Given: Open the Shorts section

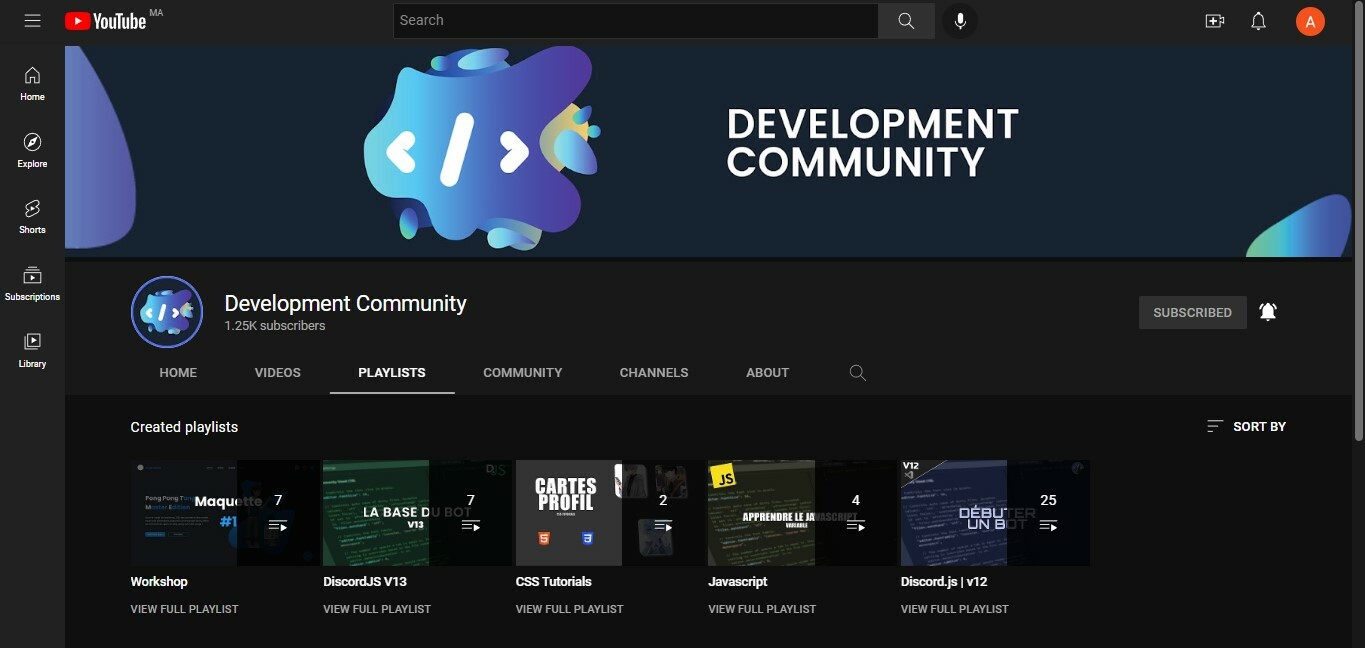Looking at the screenshot, I should click(31, 215).
